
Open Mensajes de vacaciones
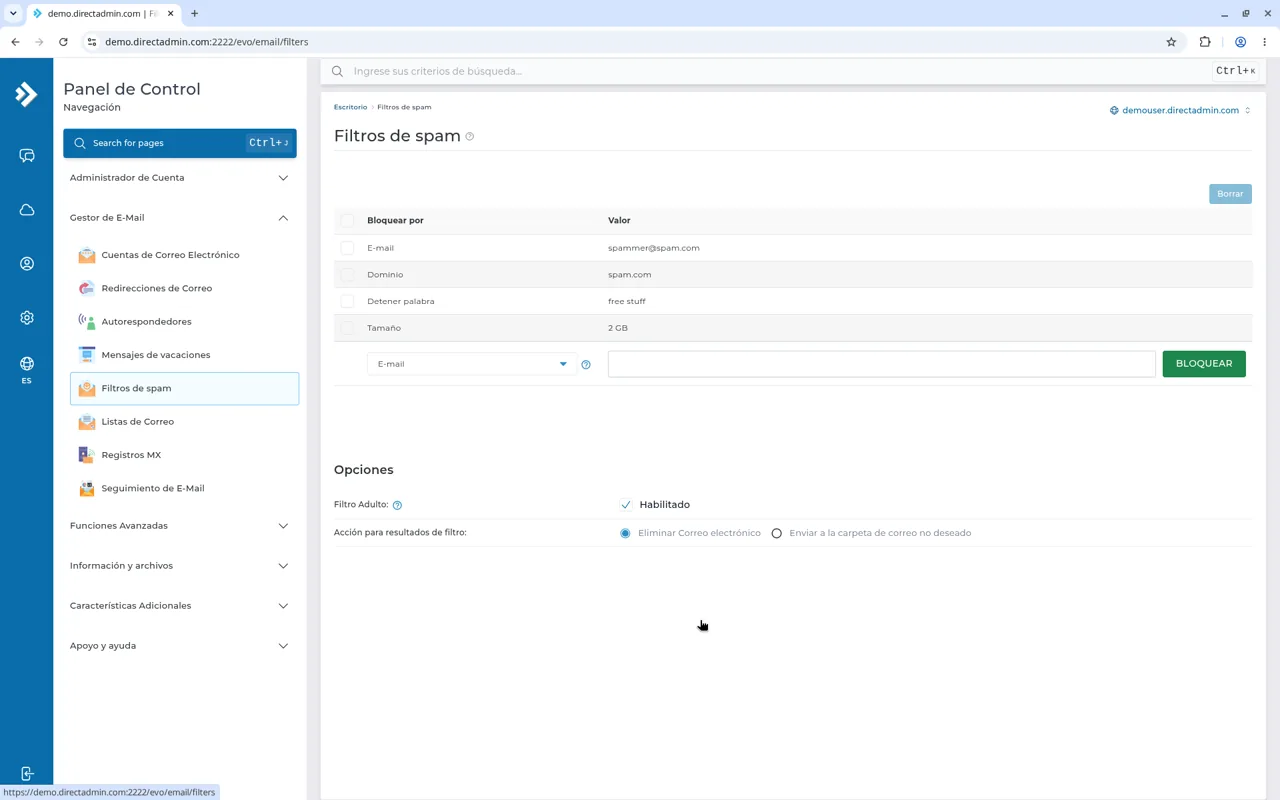tap(184, 355)
